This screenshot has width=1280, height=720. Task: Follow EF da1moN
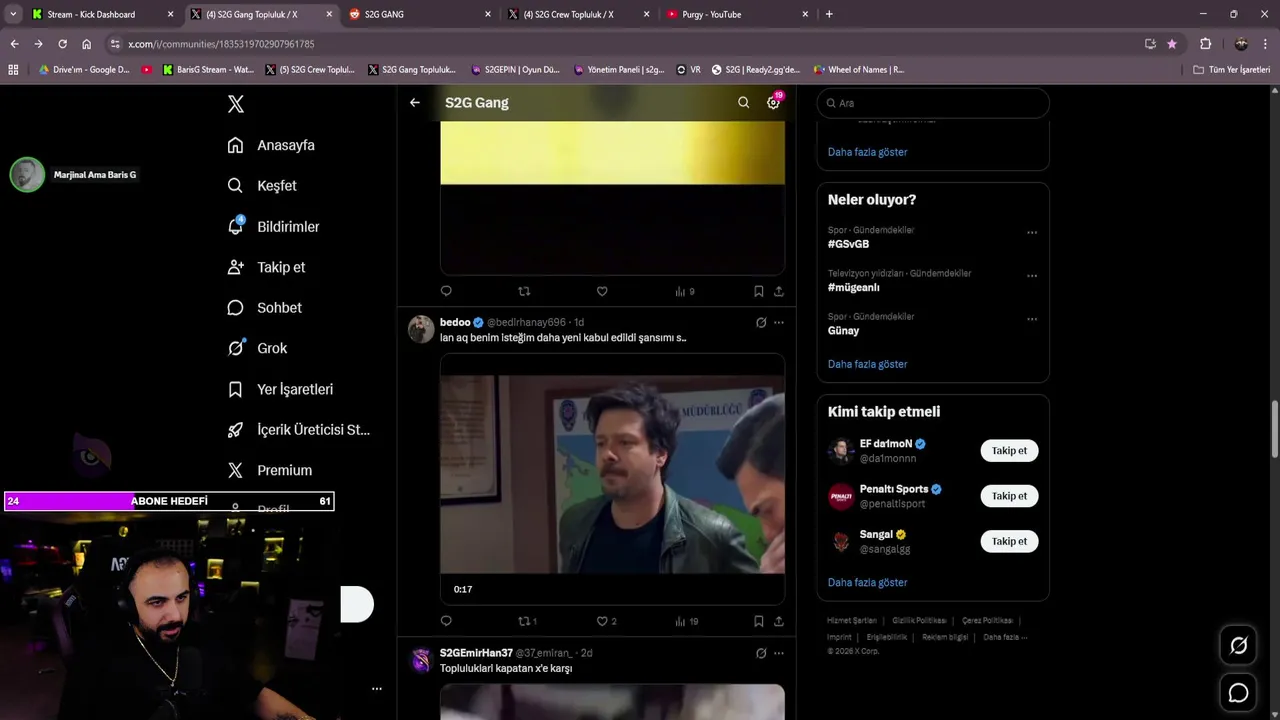[x=1009, y=451]
